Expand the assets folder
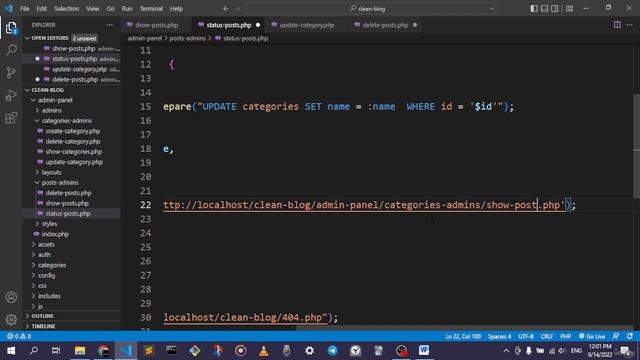 (46, 244)
